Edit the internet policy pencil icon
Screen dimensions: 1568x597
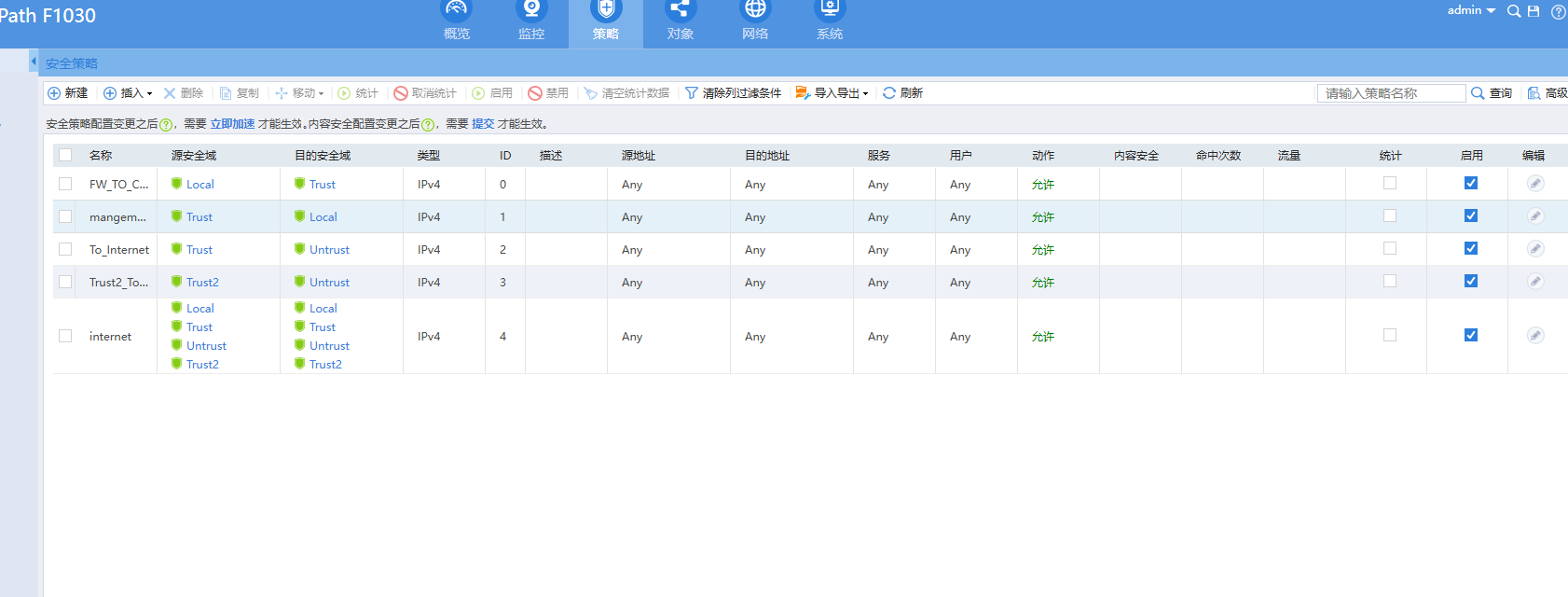(1535, 336)
